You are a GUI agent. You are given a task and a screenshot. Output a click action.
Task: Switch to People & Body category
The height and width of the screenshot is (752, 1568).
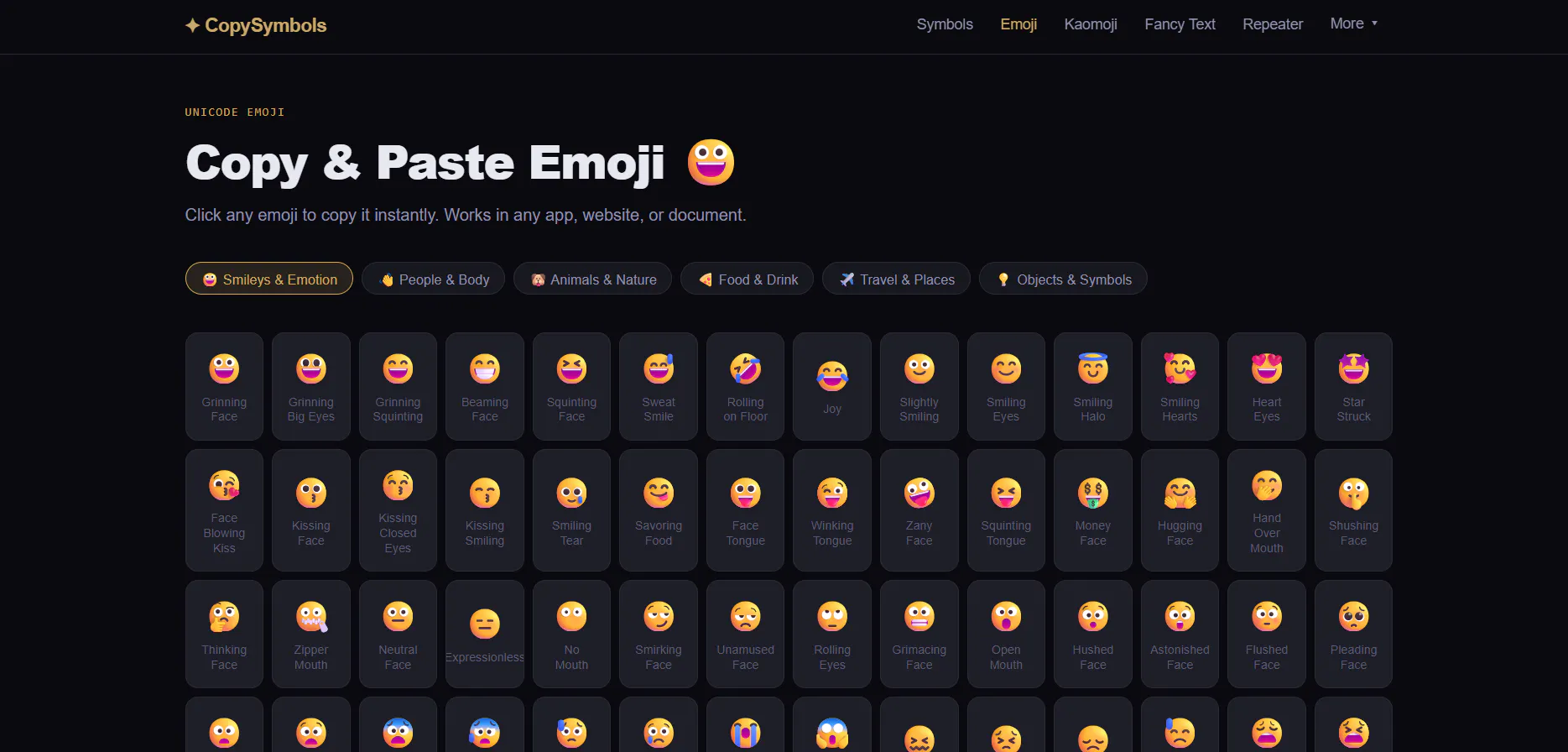pyautogui.click(x=433, y=279)
